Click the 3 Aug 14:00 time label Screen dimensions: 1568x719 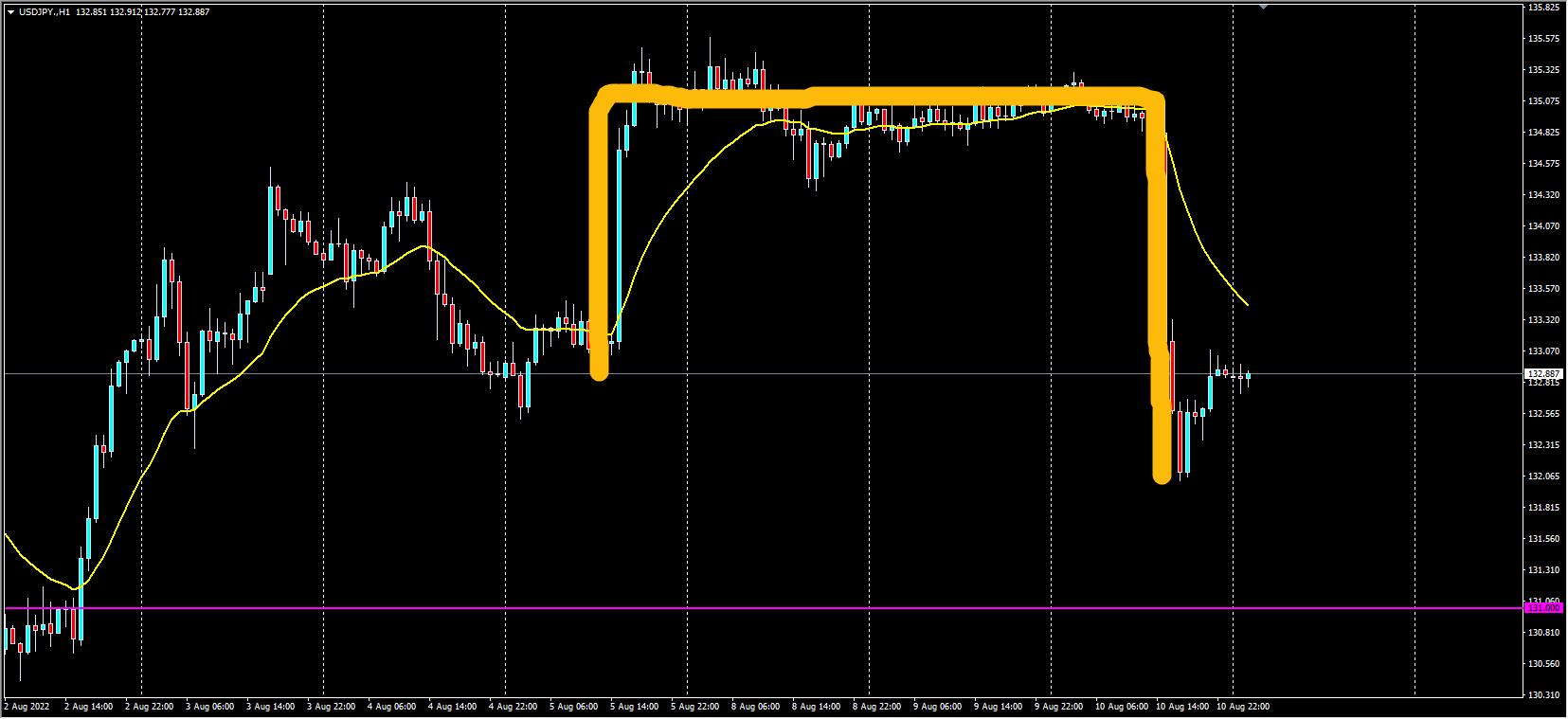coord(270,707)
